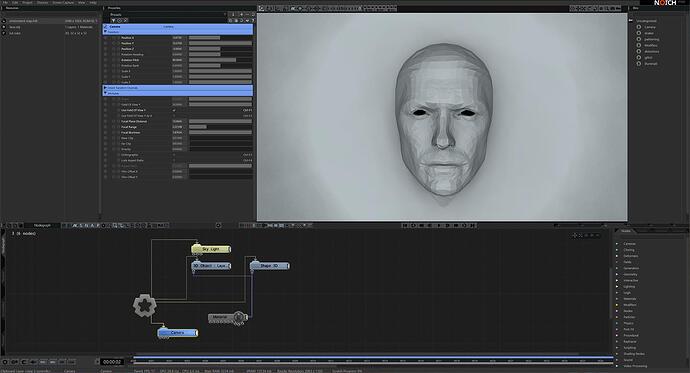The image size is (690, 373).
Task: Expand the Lighting node category
Action: pyautogui.click(x=617, y=286)
